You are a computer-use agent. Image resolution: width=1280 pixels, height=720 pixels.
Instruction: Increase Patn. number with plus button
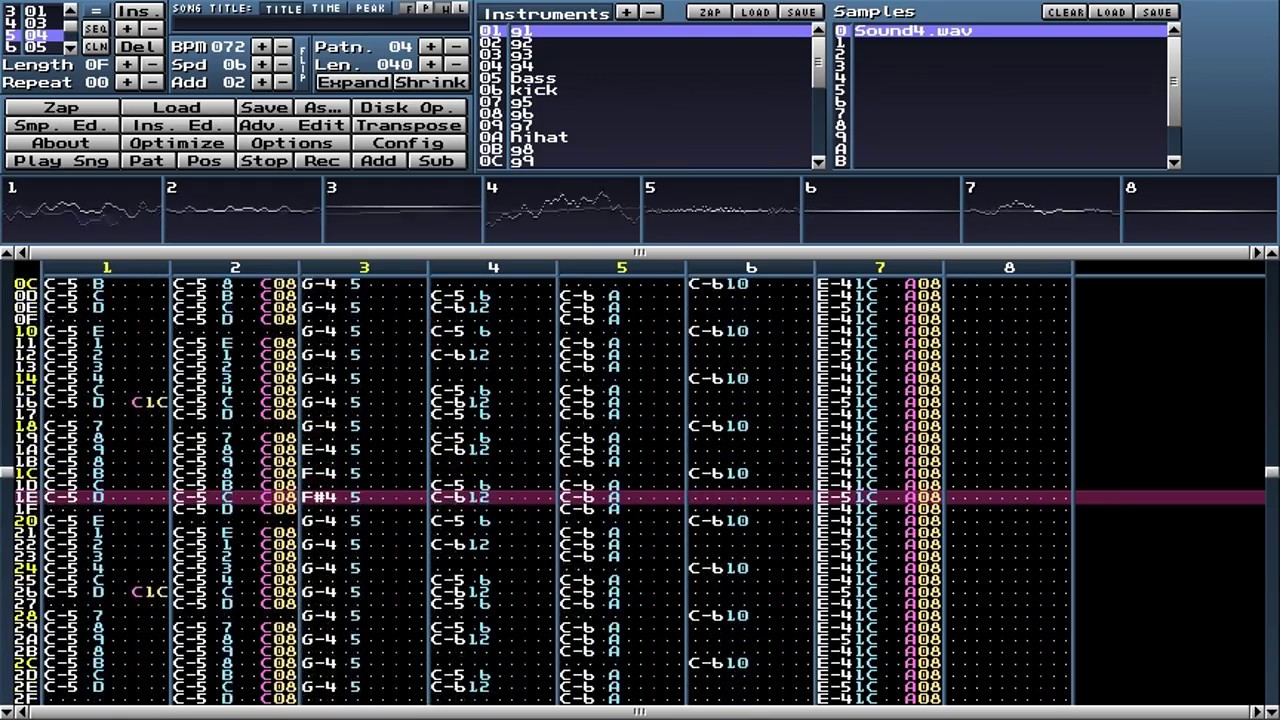(x=430, y=47)
